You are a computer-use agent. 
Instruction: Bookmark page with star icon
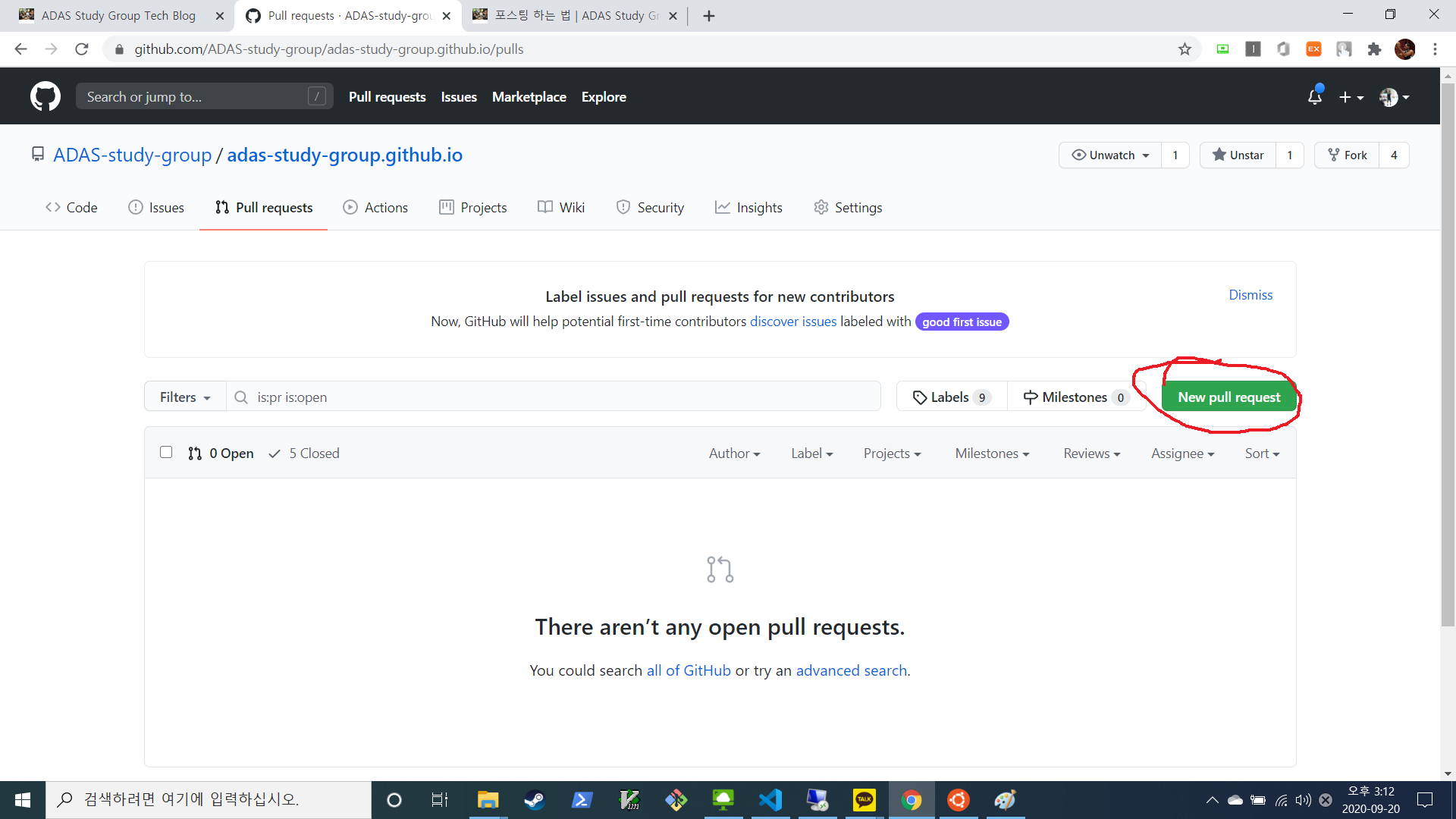1185,49
